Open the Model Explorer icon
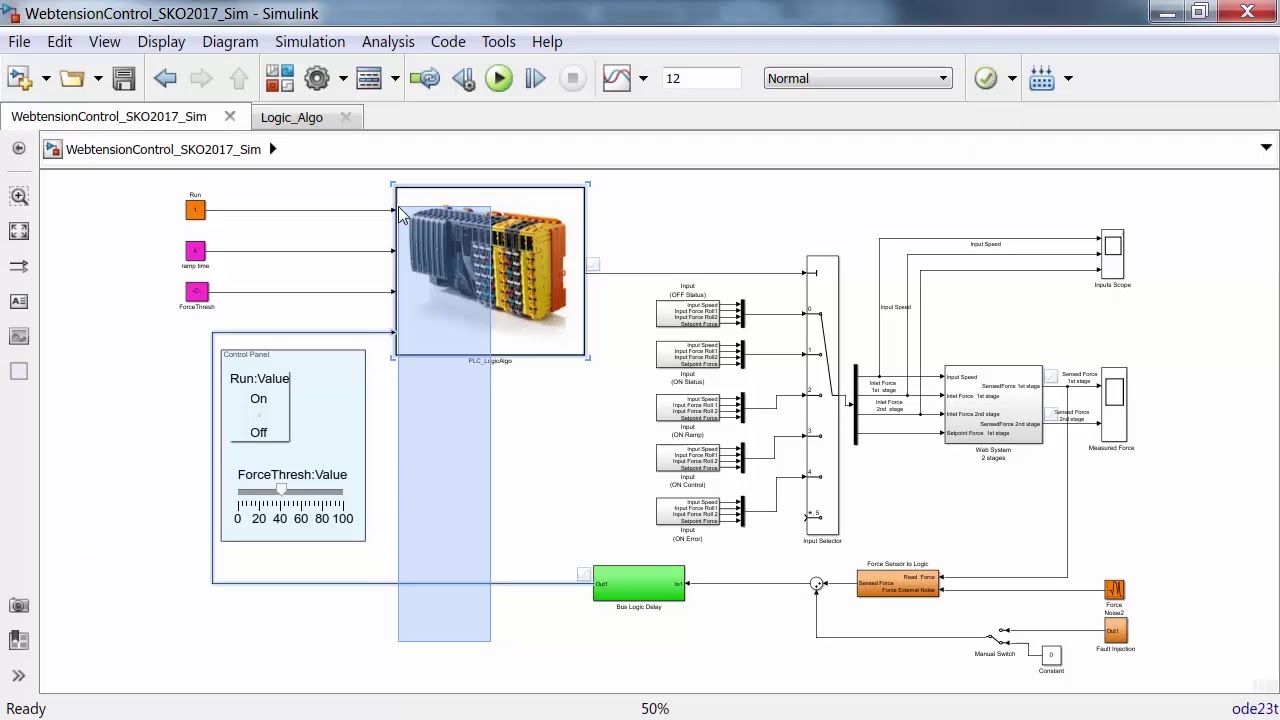The width and height of the screenshot is (1280, 720). pyautogui.click(x=369, y=78)
